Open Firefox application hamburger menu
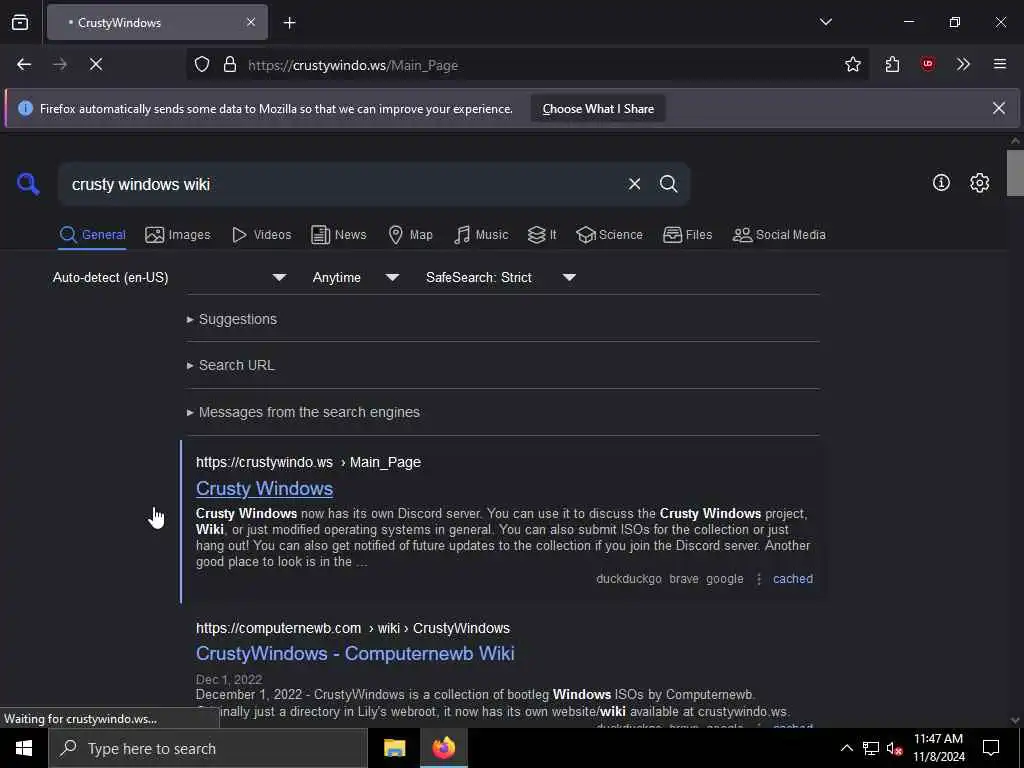 pyautogui.click(x=999, y=64)
